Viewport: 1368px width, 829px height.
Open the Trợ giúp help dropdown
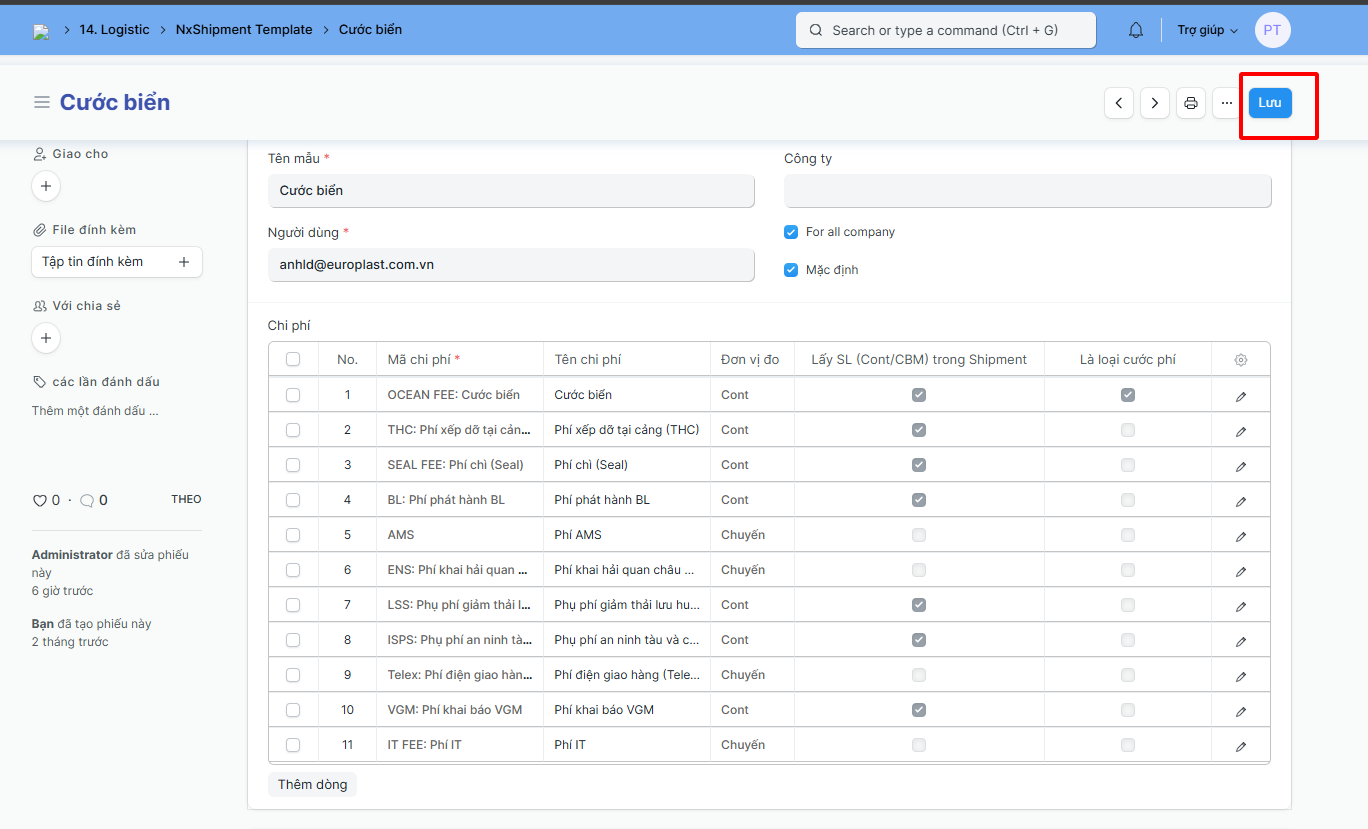coord(1207,30)
